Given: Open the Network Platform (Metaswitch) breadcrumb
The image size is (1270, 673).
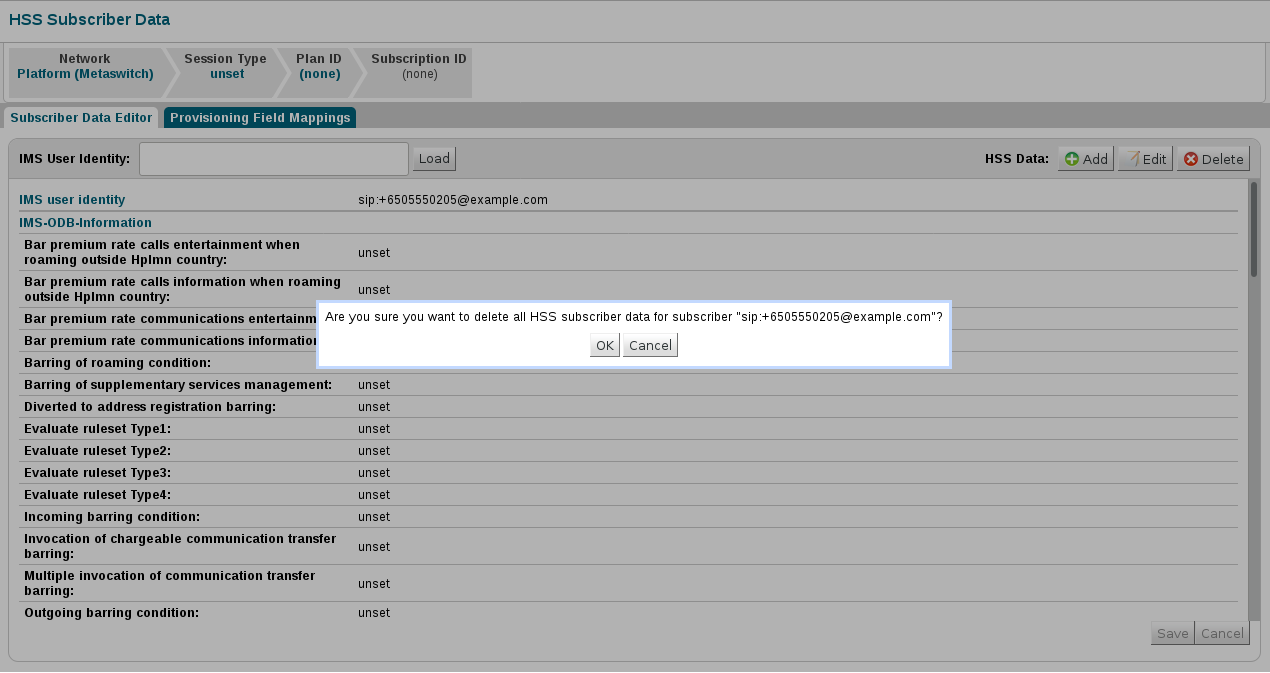Looking at the screenshot, I should (x=85, y=67).
